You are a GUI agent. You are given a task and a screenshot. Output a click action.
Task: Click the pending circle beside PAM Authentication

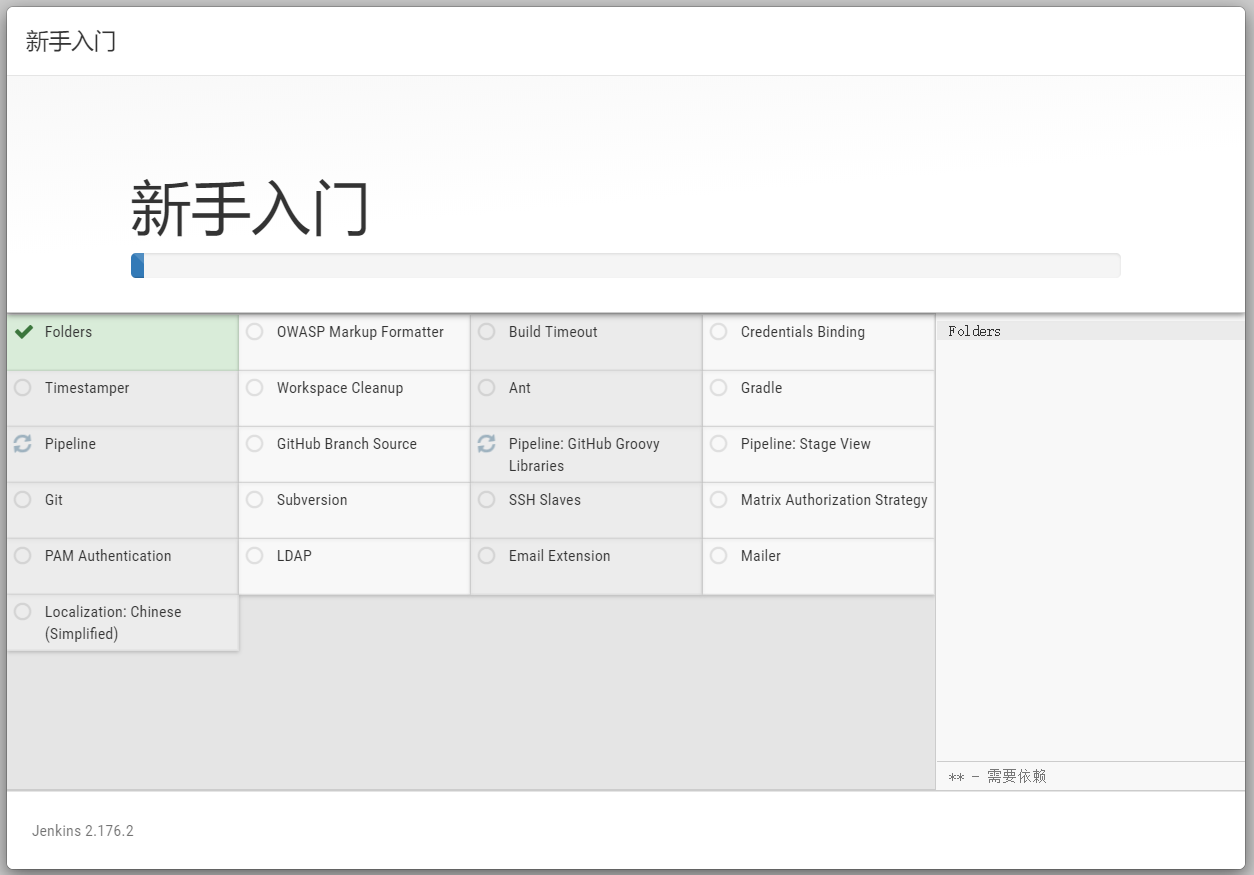tap(22, 556)
